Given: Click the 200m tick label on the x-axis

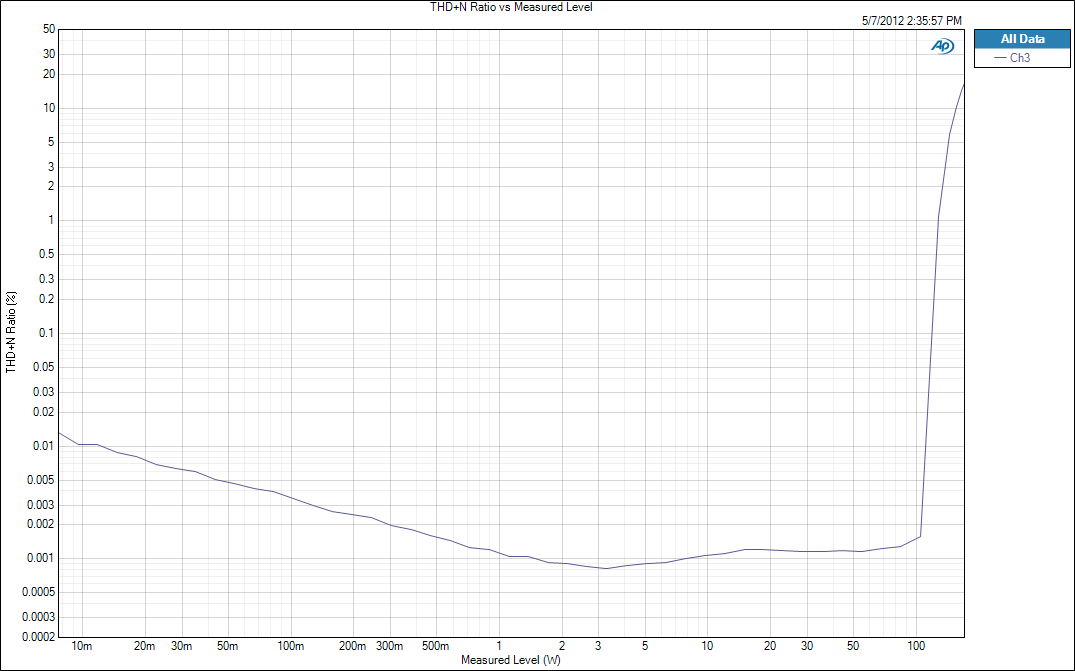Looking at the screenshot, I should [352, 646].
